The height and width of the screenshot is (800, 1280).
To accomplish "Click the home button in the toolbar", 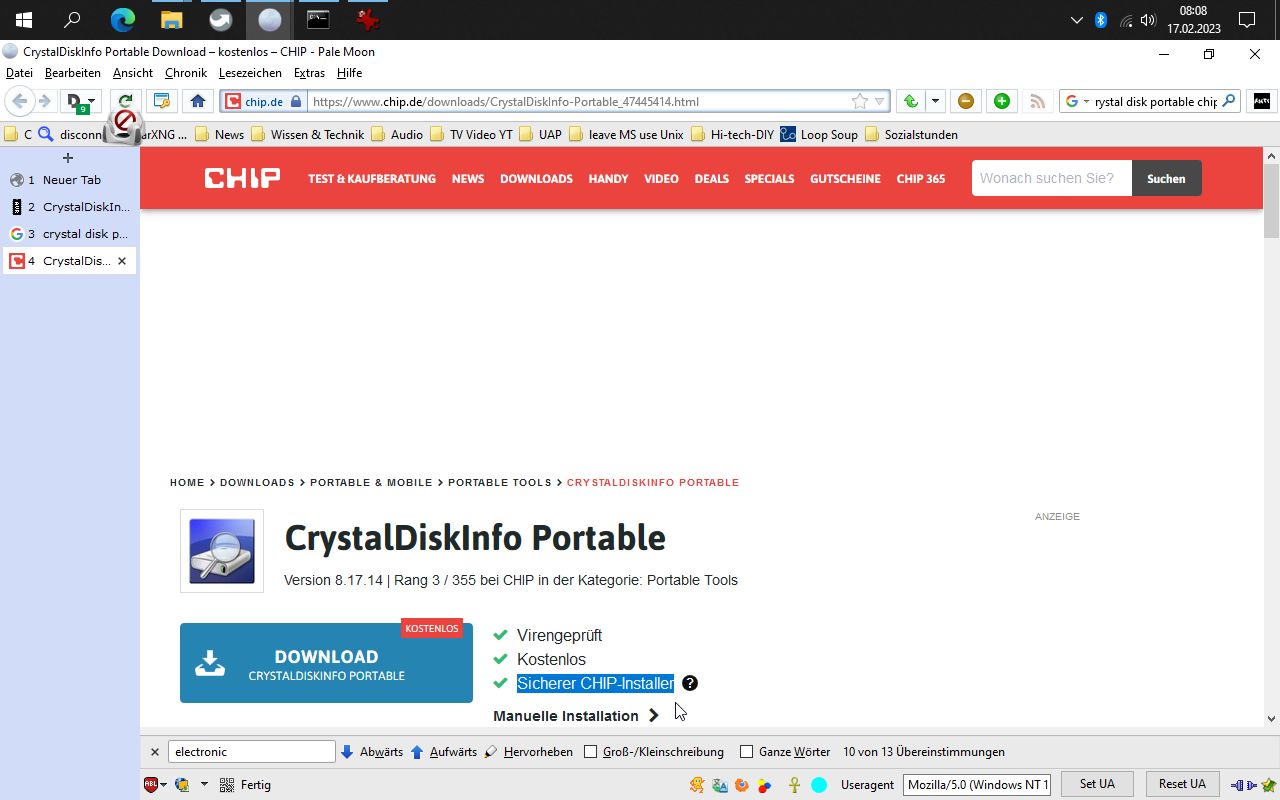I will click(198, 101).
